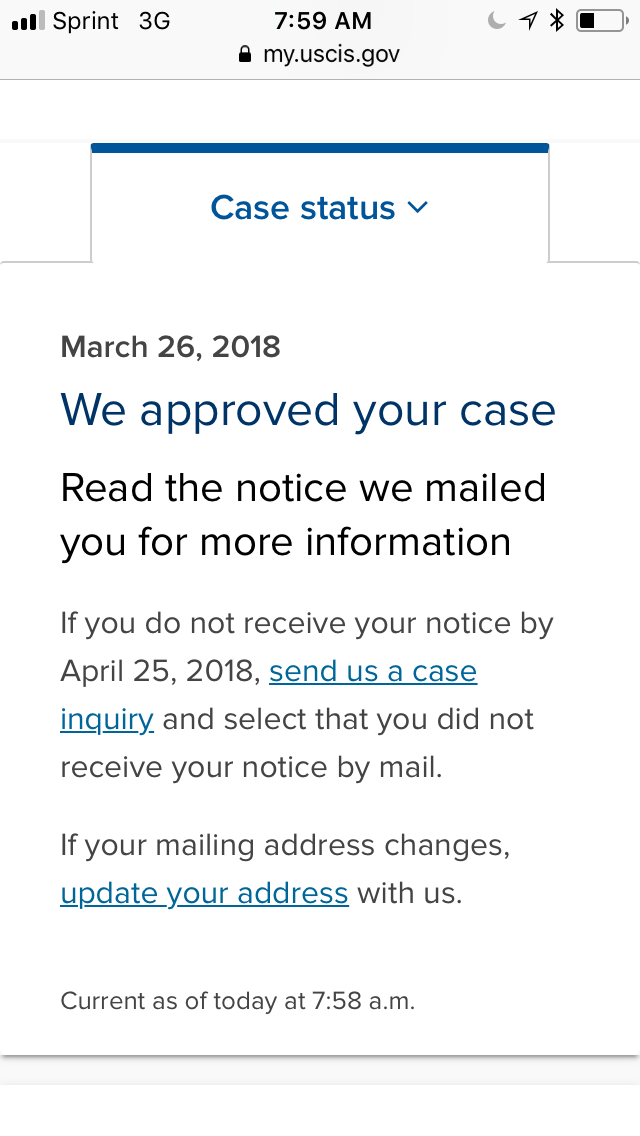Tap the blue bar atop Case status tab
The width and height of the screenshot is (640, 1136).
(x=320, y=148)
